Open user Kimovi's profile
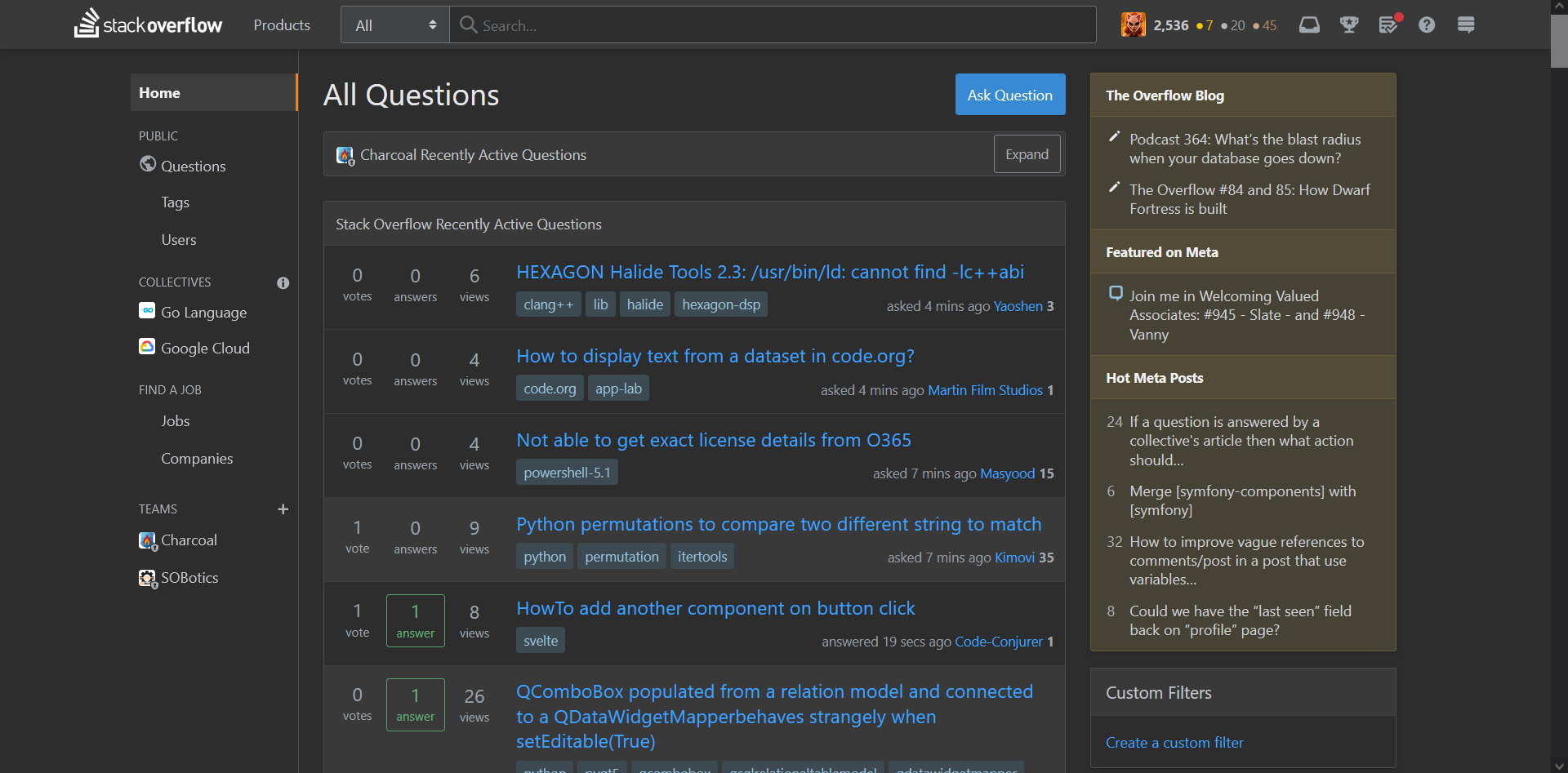Viewport: 1568px width, 773px height. point(1014,558)
